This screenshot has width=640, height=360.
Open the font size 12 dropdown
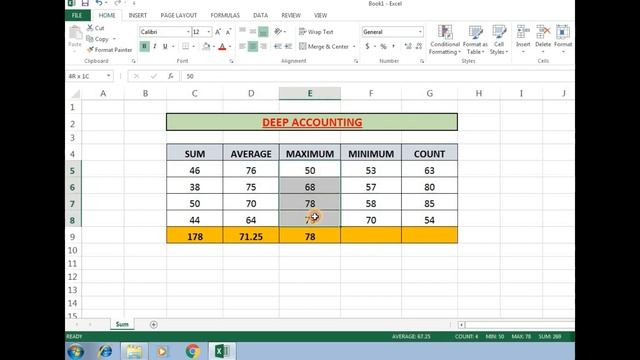click(x=209, y=32)
